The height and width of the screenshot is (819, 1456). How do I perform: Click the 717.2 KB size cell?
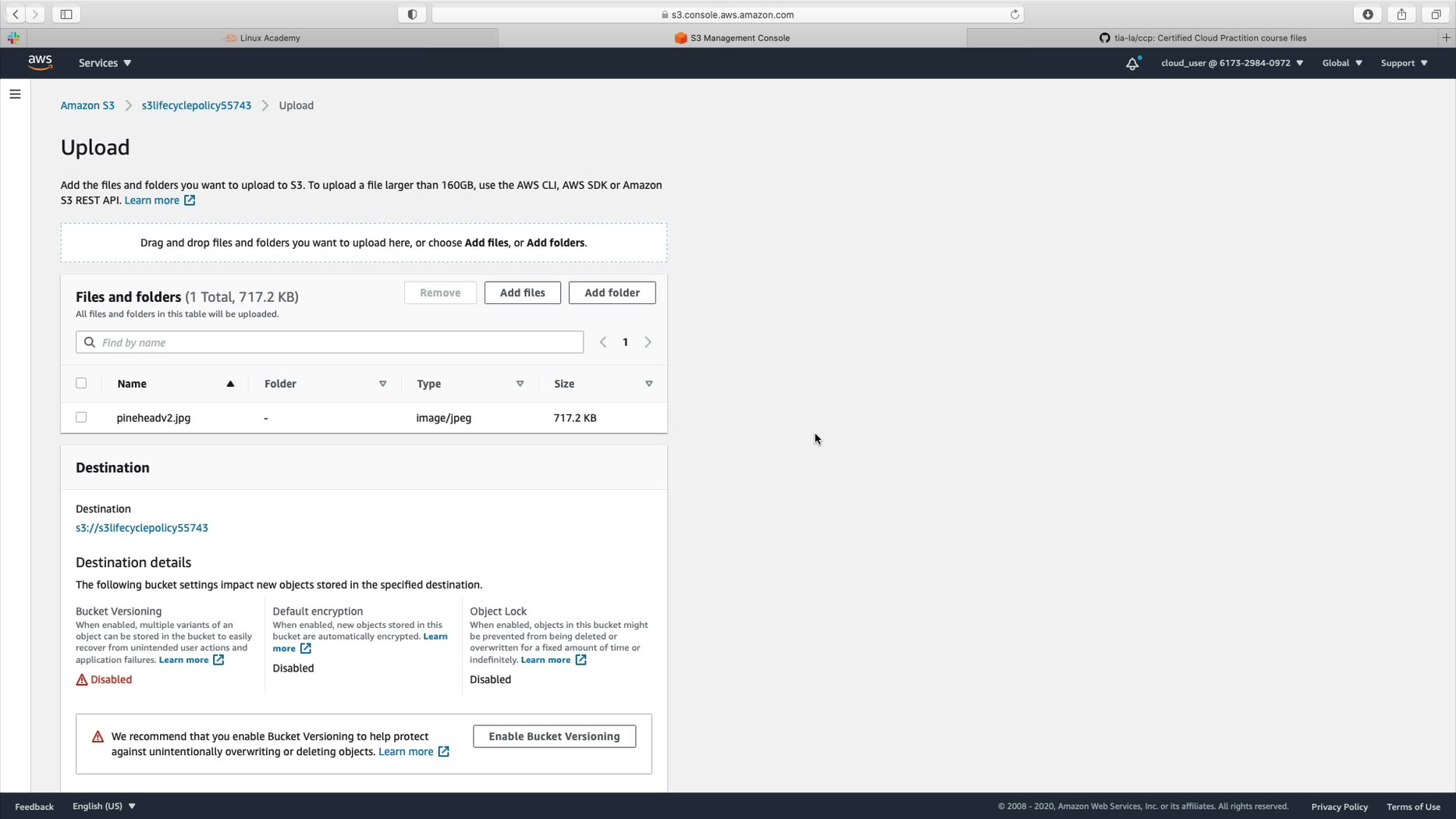click(575, 418)
